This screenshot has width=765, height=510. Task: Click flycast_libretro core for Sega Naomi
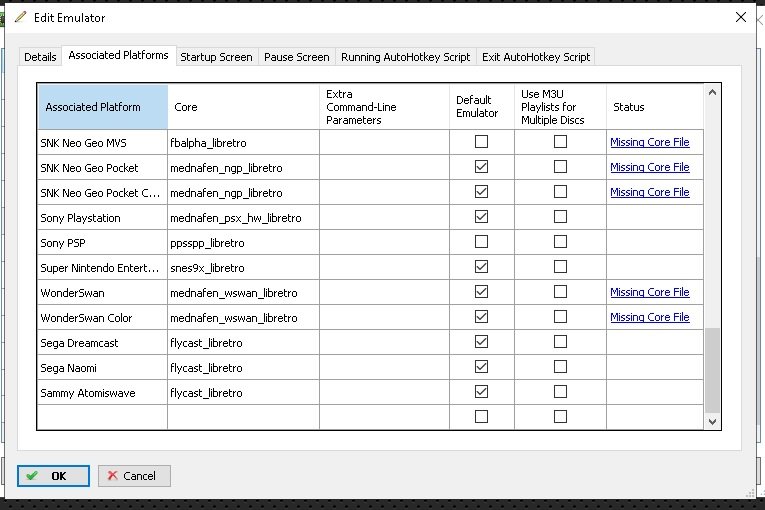pyautogui.click(x=243, y=367)
